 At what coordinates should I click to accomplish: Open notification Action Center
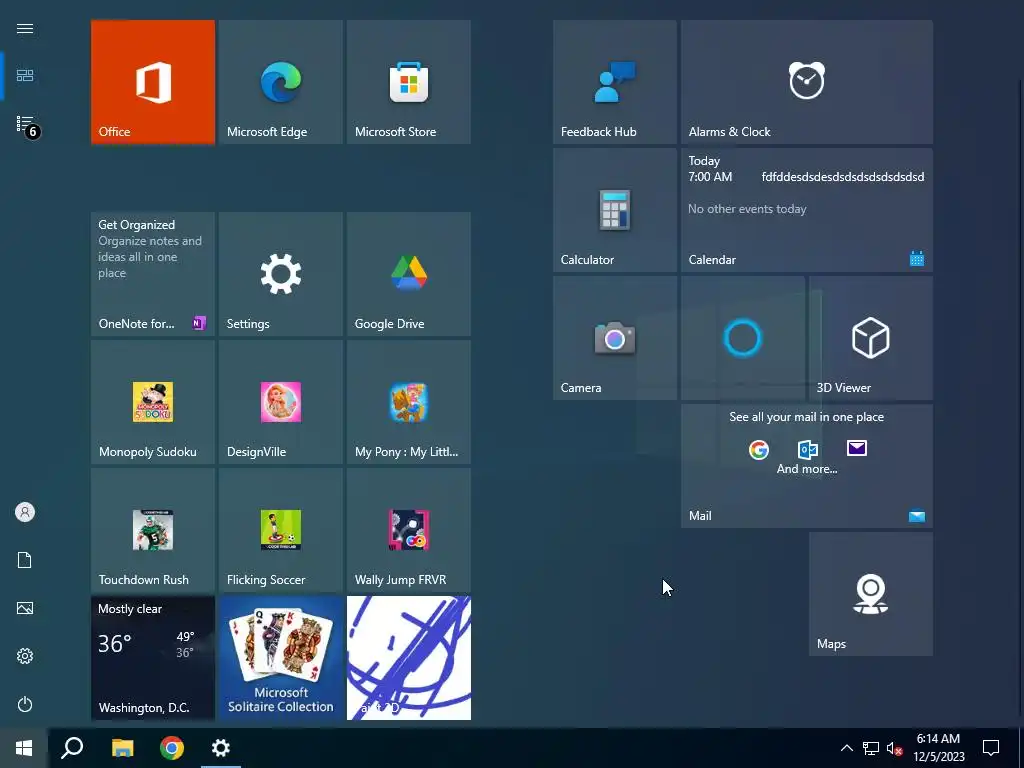(x=991, y=748)
